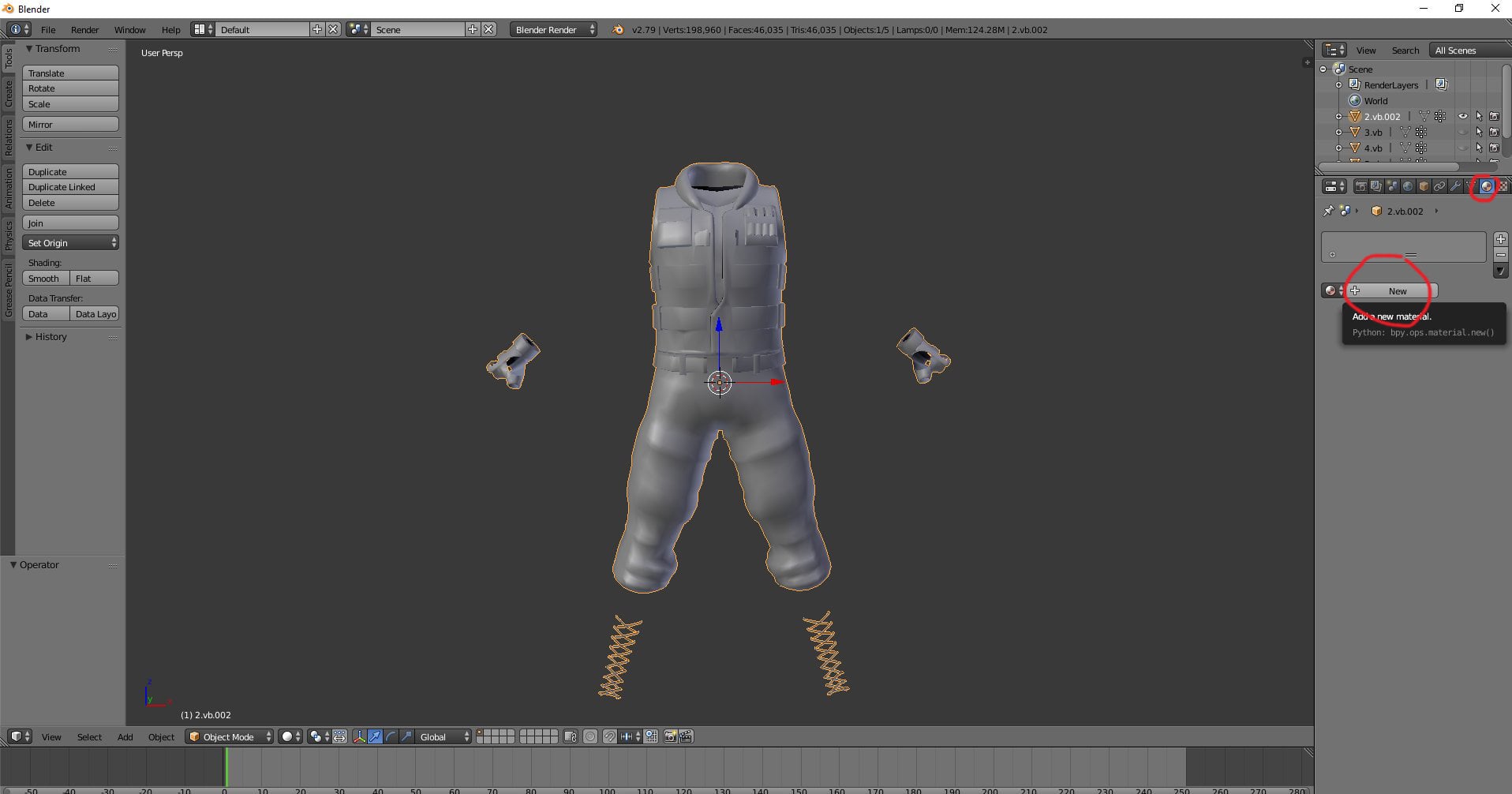The image size is (1512, 794).
Task: Expand the History panel
Action: pos(51,337)
